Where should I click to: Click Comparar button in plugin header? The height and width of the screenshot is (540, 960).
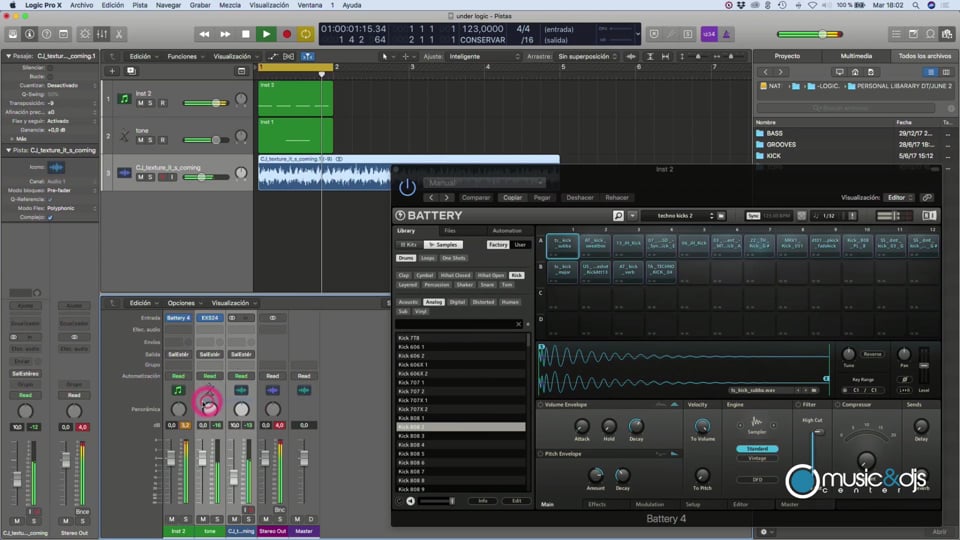[x=476, y=198]
